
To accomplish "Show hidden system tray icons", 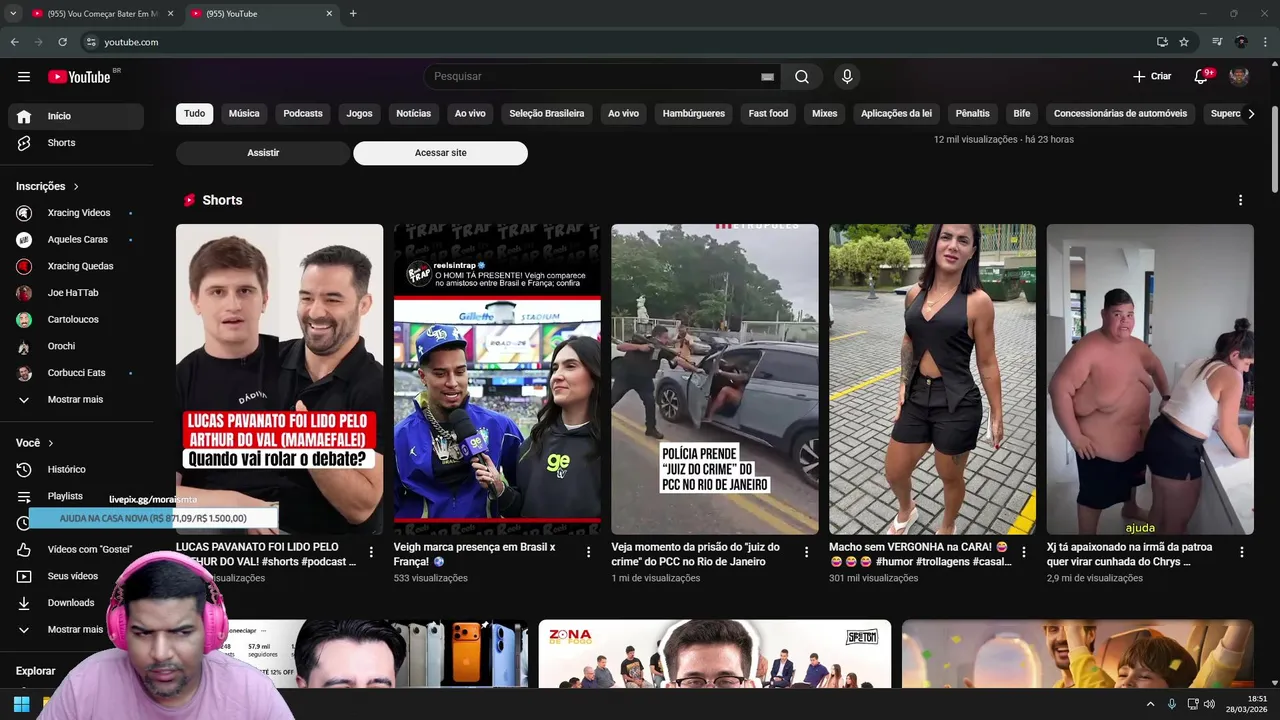I will 1150,704.
